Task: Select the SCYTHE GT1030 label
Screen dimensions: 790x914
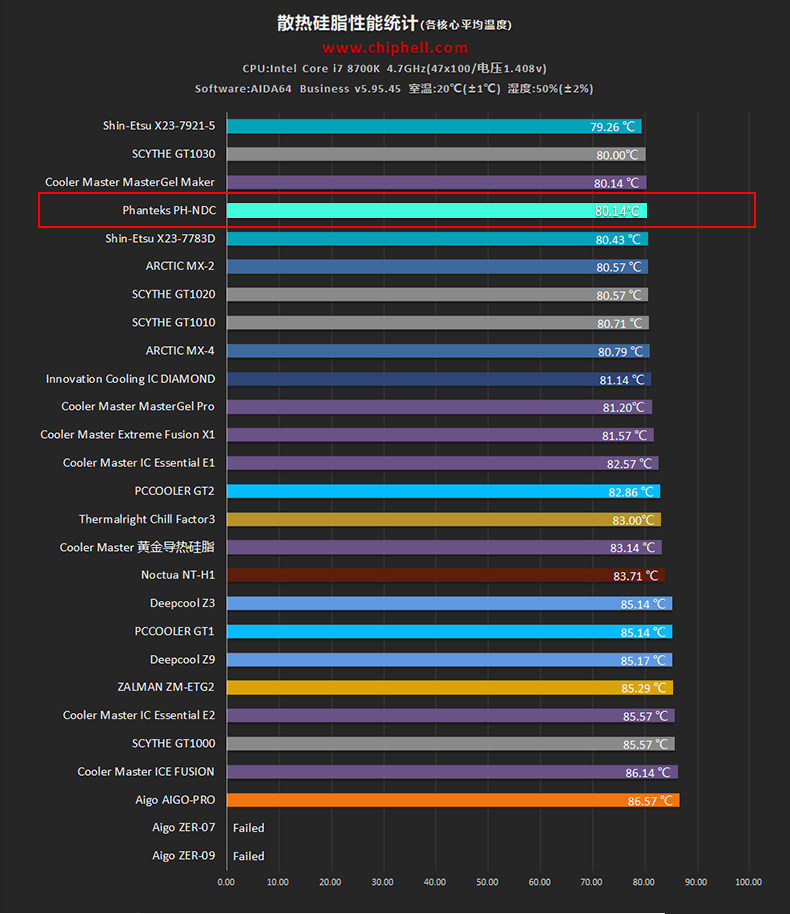Action: click(173, 154)
